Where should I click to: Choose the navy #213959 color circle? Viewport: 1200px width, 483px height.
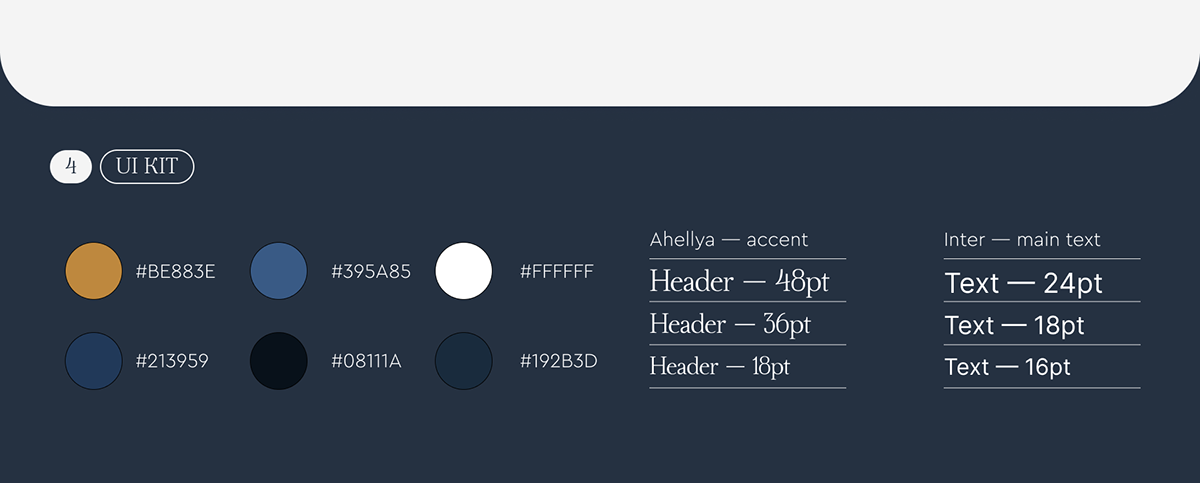click(x=93, y=361)
